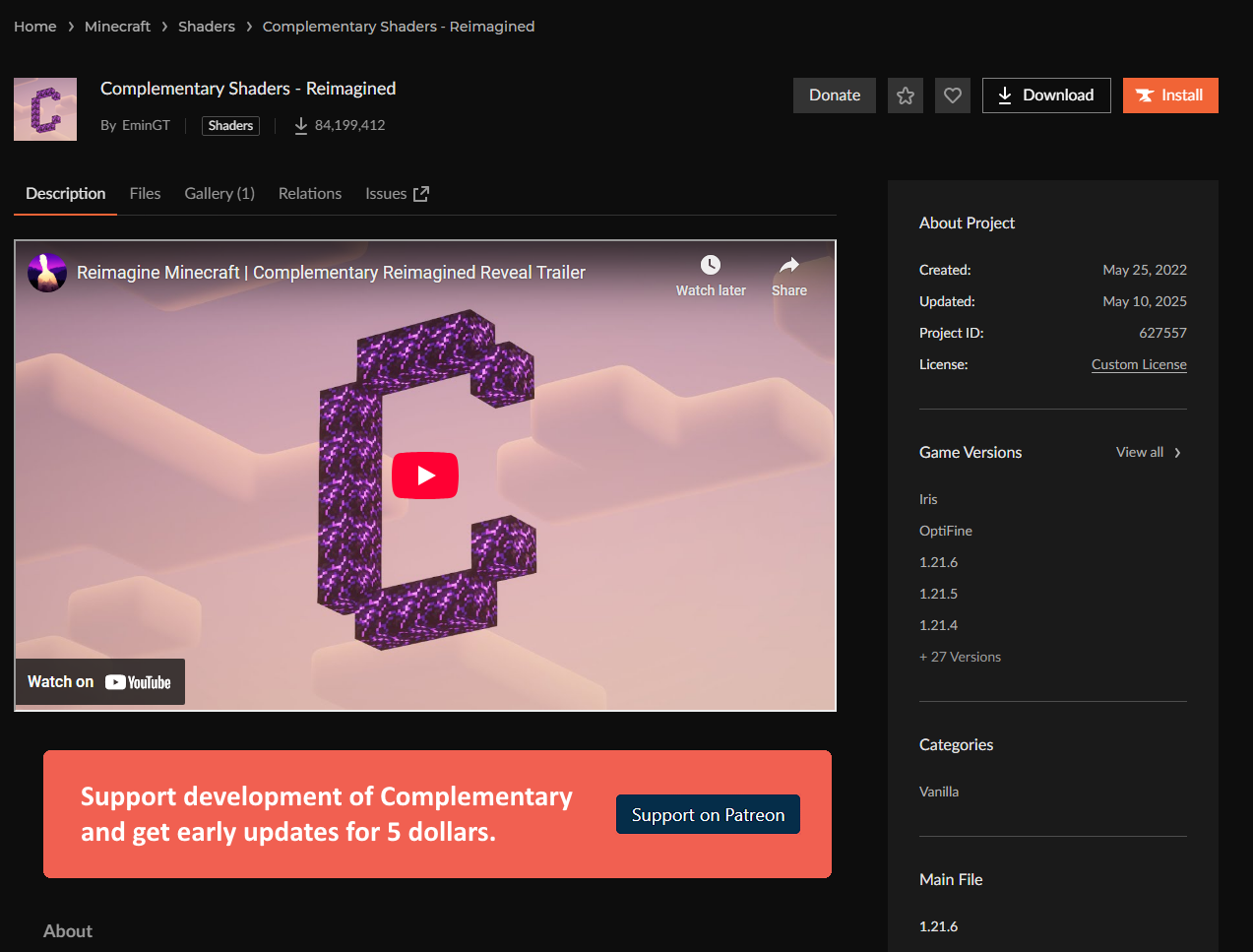Select the 1.21.4 game version
This screenshot has height=952, width=1253.
pos(938,625)
